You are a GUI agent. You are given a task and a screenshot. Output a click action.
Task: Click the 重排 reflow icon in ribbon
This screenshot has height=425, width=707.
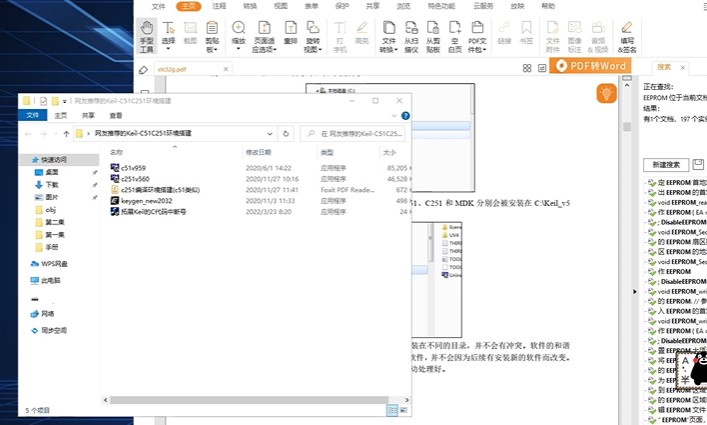click(290, 32)
